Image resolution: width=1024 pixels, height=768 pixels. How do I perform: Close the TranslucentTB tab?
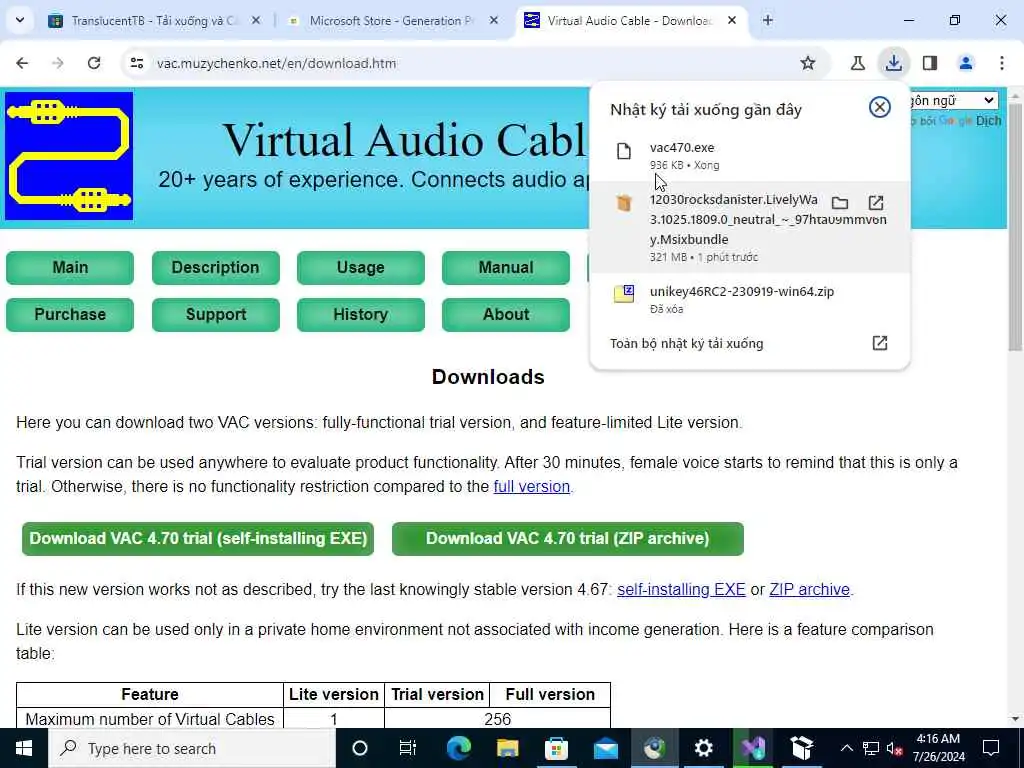pyautogui.click(x=256, y=20)
